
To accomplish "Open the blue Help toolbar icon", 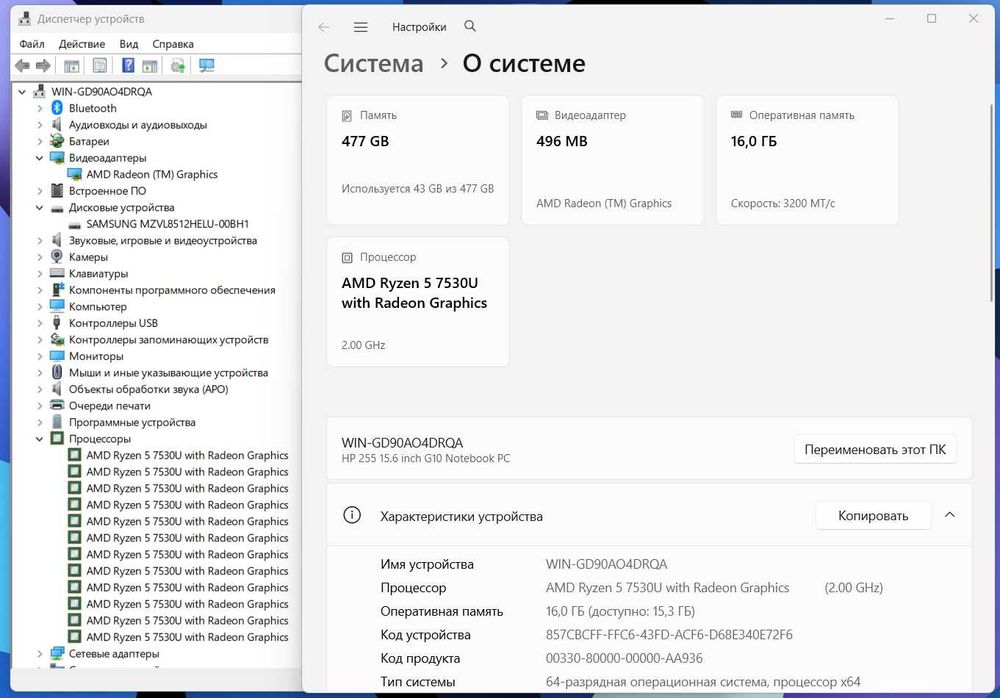I will 128,66.
